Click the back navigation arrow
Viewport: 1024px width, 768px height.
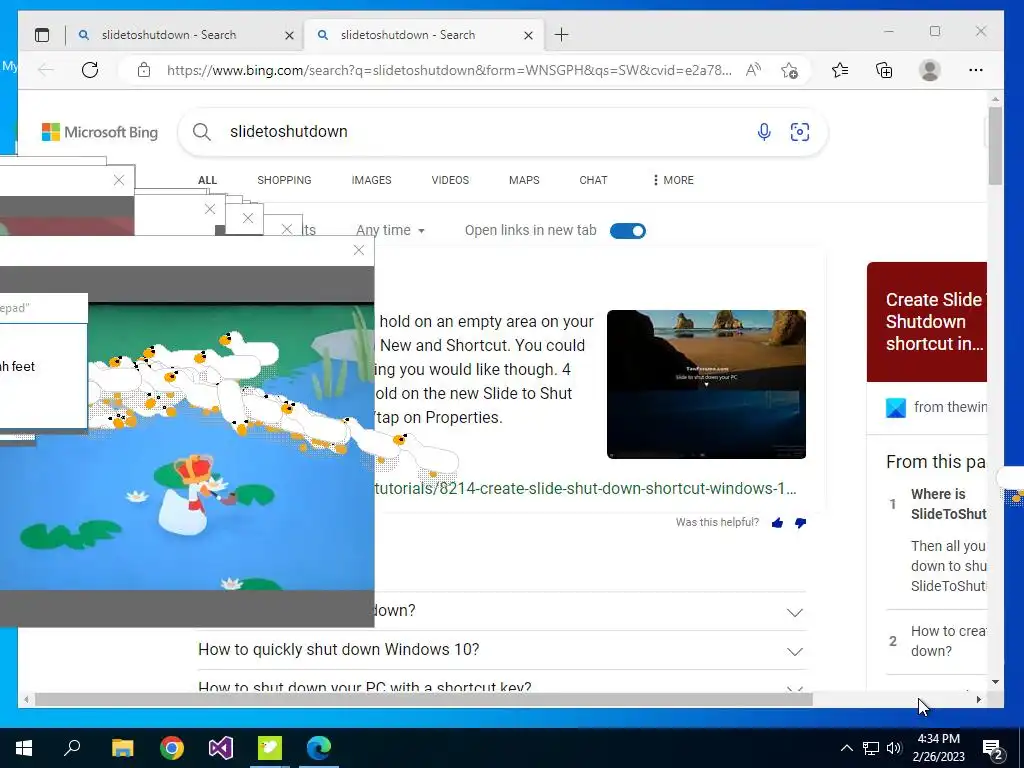click(x=46, y=70)
